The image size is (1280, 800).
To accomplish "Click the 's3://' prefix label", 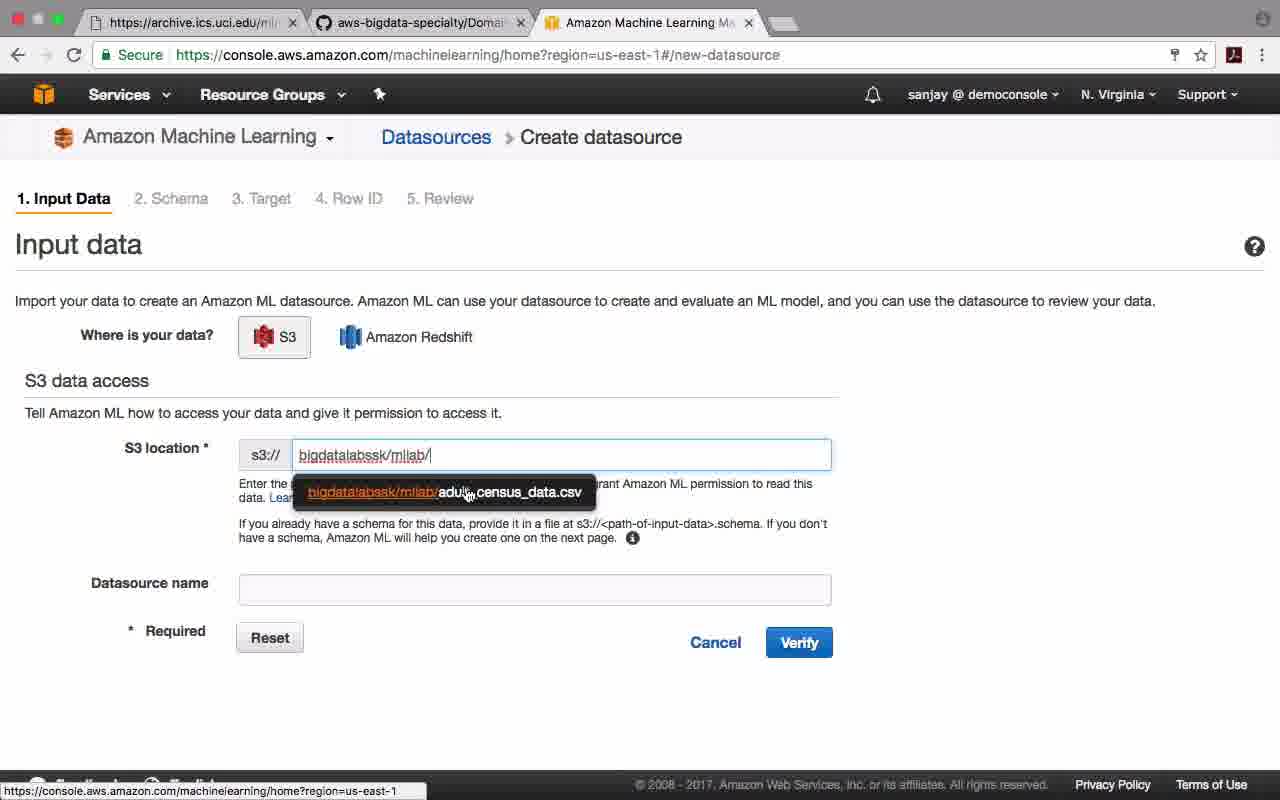I will tap(265, 455).
